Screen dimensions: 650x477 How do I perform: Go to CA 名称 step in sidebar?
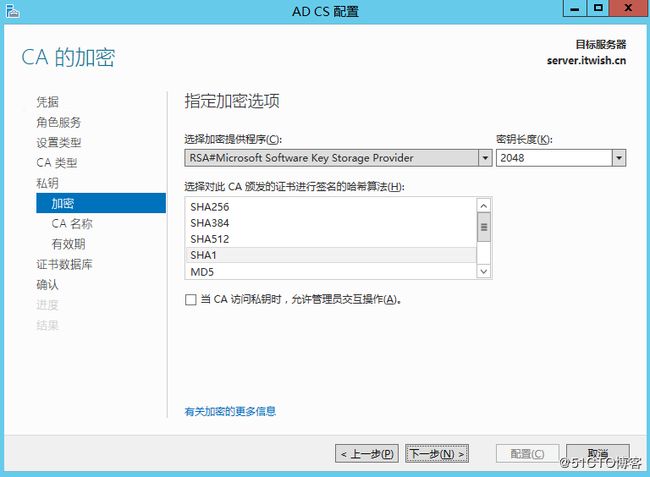(72, 224)
